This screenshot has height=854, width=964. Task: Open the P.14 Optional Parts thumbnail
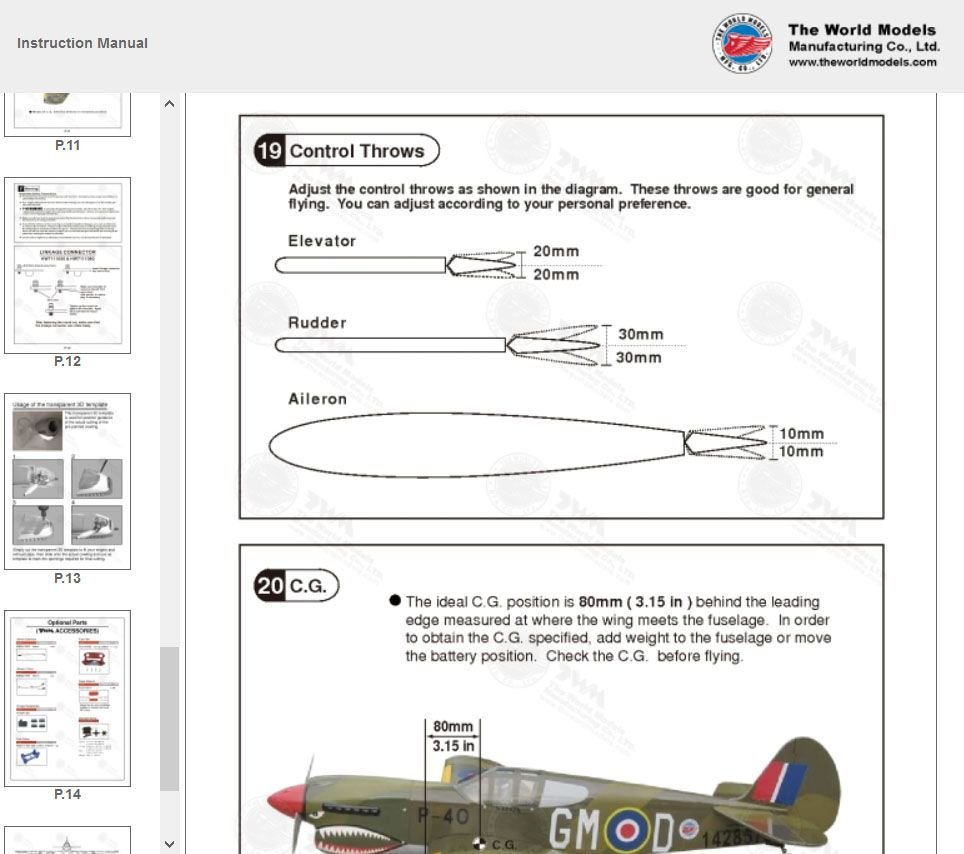tap(67, 698)
